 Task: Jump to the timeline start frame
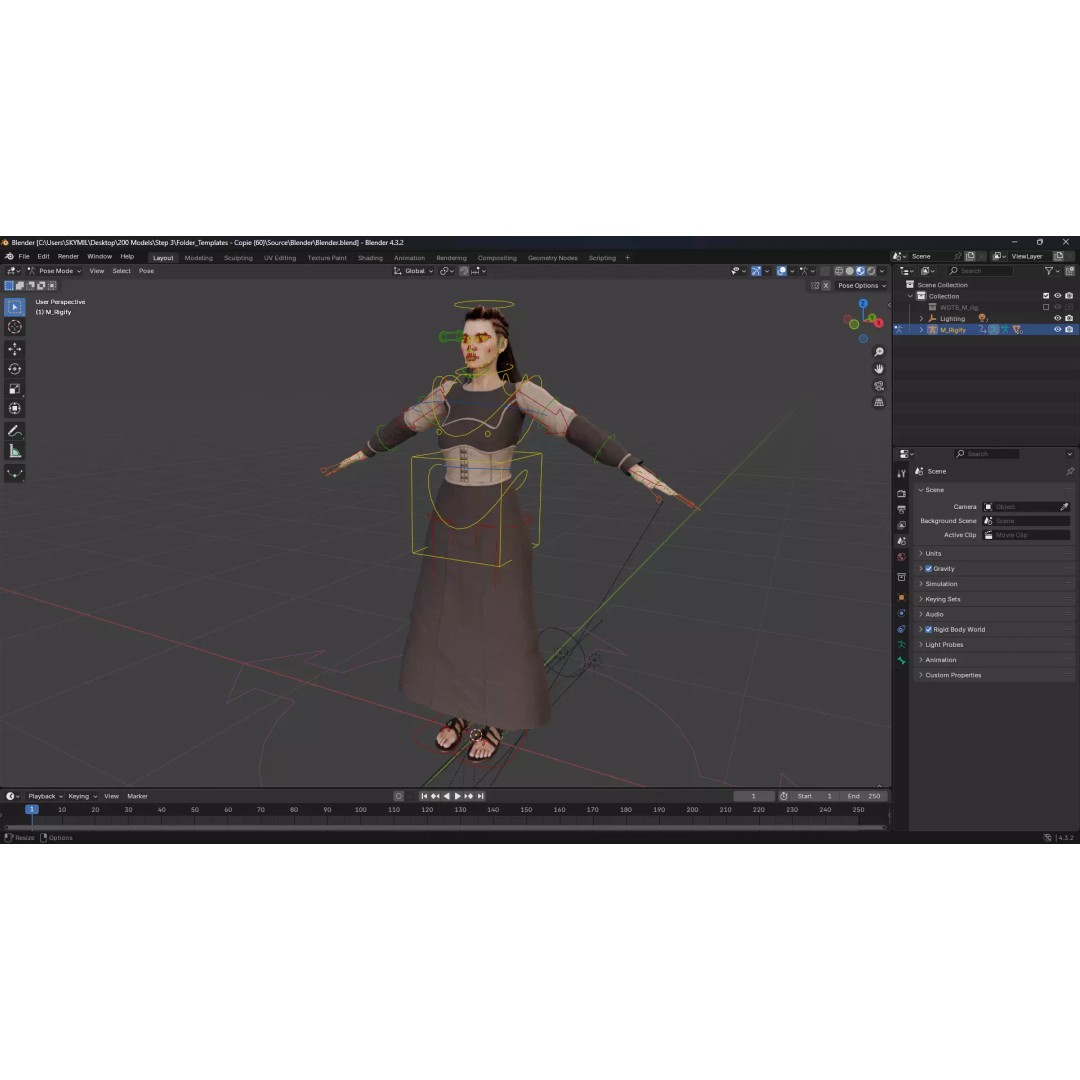pos(424,796)
